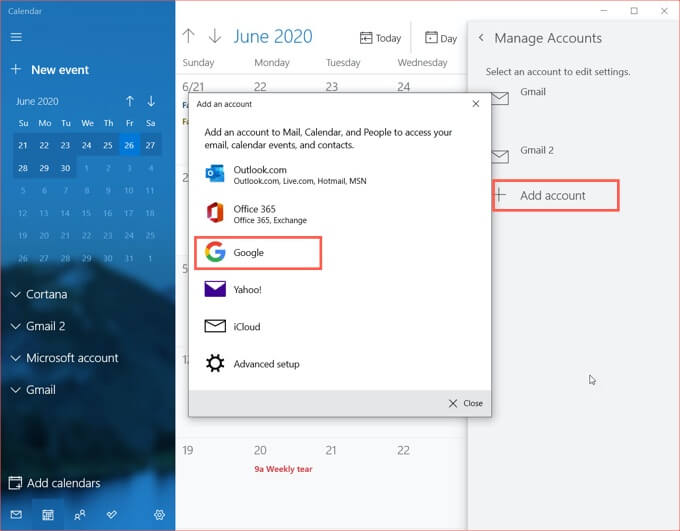The image size is (680, 531).
Task: Open the To Do checkmark icon
Action: (111, 515)
